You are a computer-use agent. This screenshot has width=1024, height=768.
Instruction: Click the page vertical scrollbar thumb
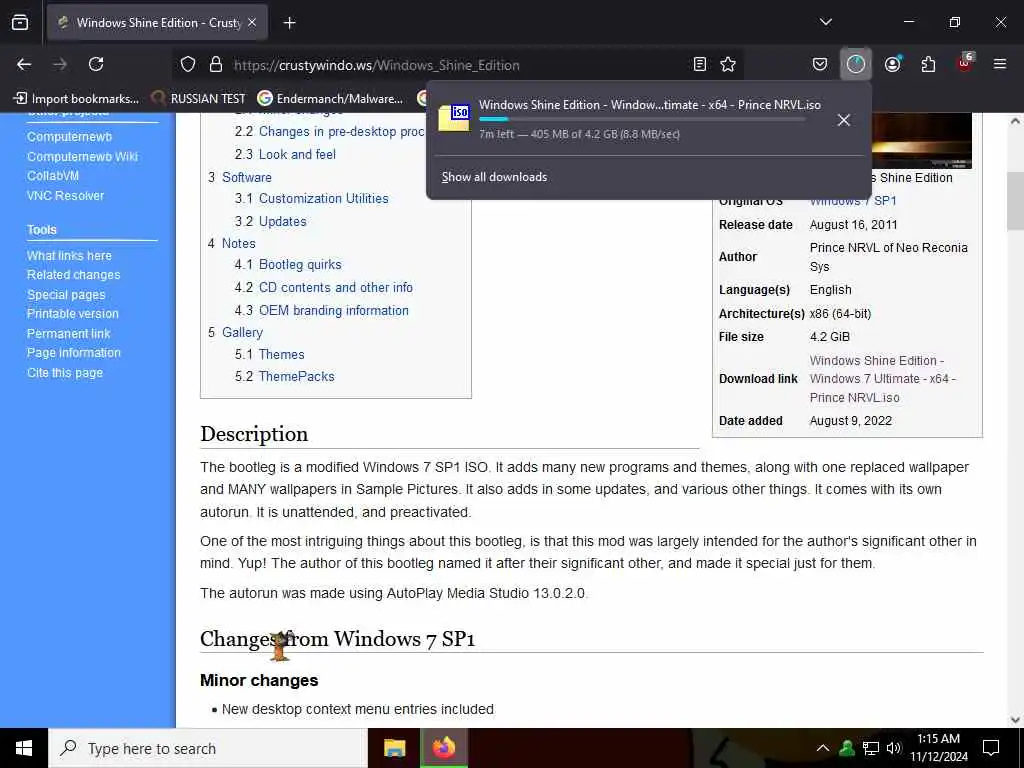coord(1015,201)
